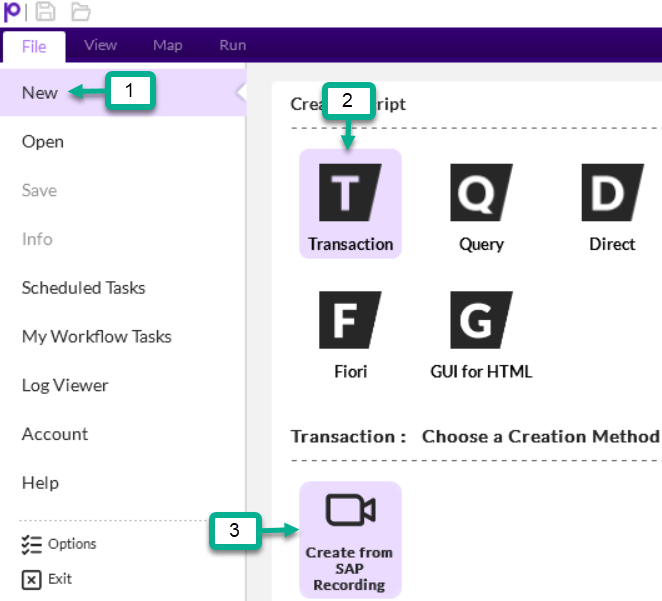Screen dimensions: 662x601
Task: Click the open folder icon in title bar
Action: click(80, 12)
